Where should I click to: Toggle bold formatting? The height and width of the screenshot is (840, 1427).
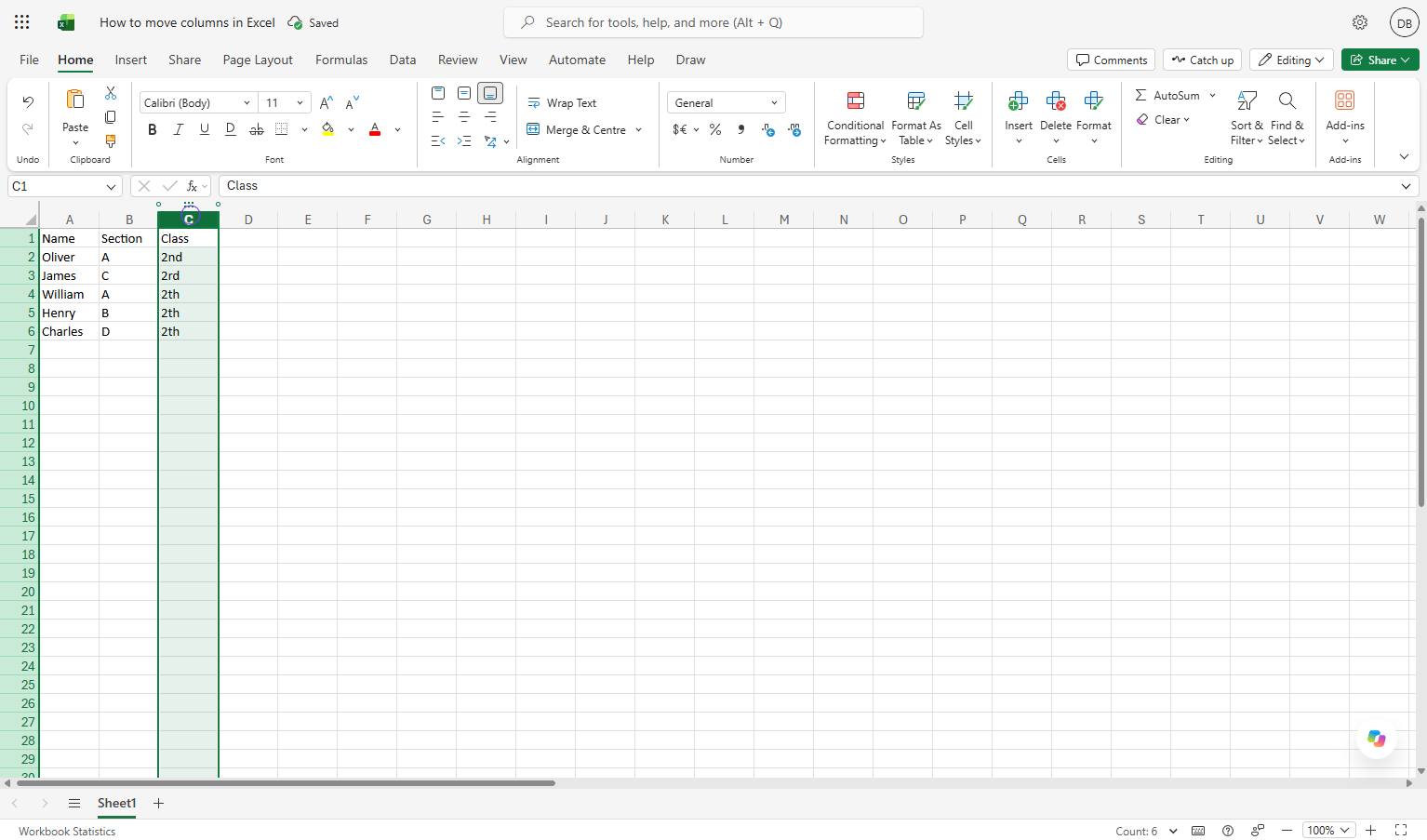[153, 130]
